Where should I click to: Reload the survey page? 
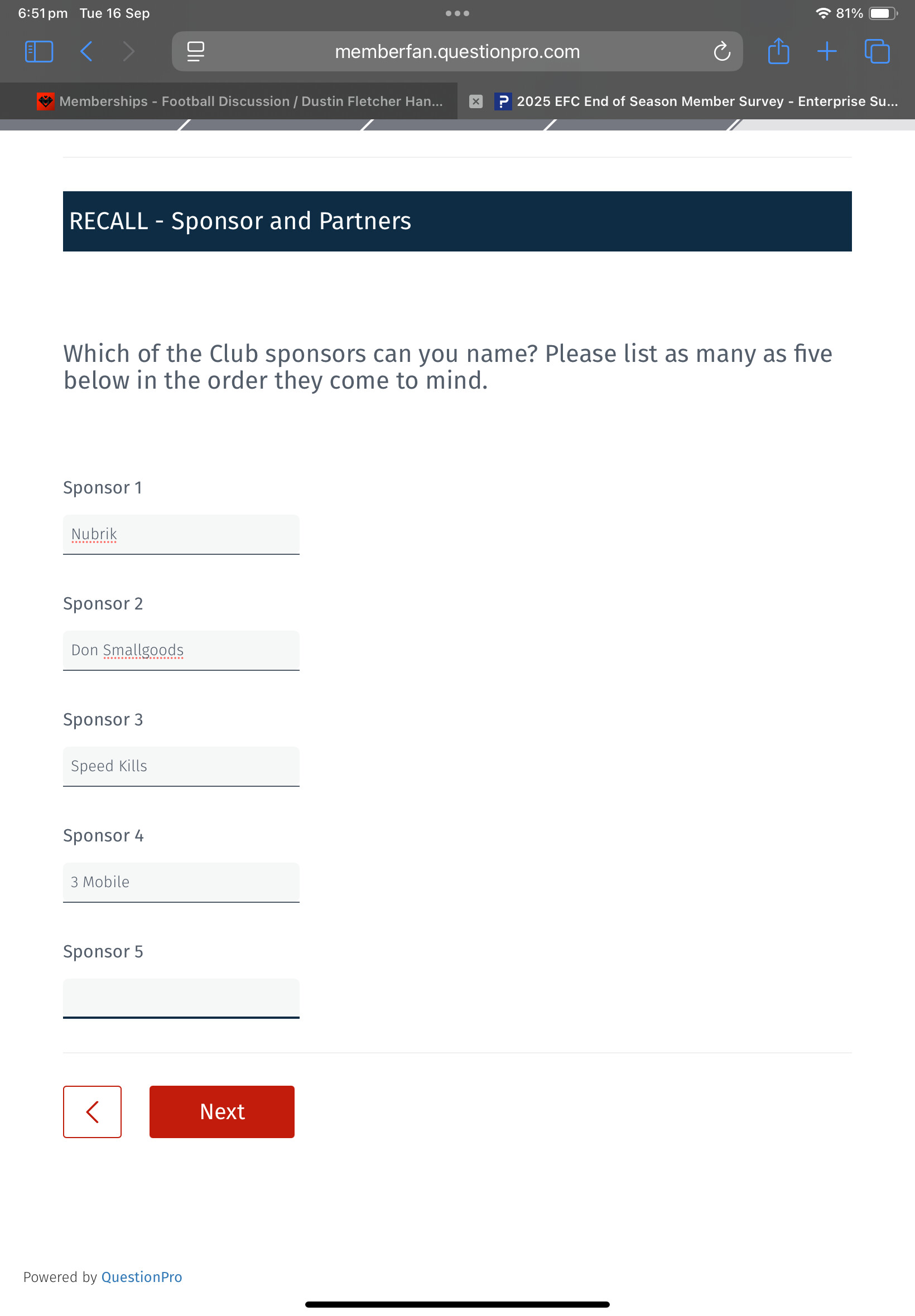point(721,51)
